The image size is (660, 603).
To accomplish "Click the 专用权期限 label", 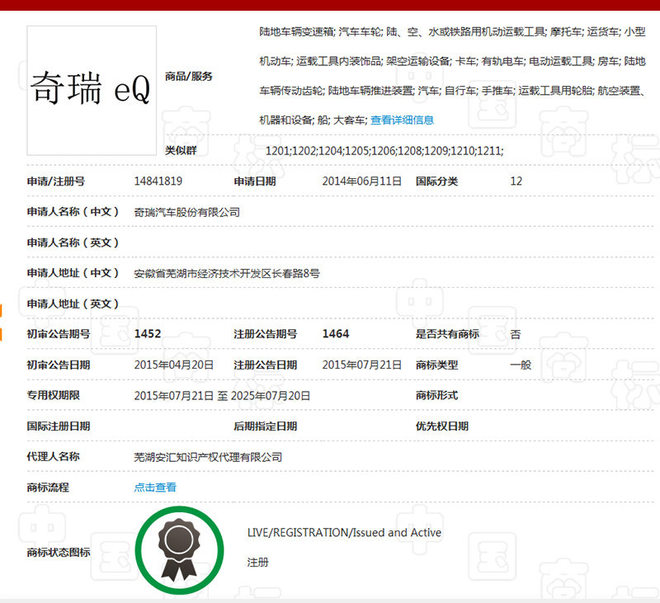I will click(53, 396).
